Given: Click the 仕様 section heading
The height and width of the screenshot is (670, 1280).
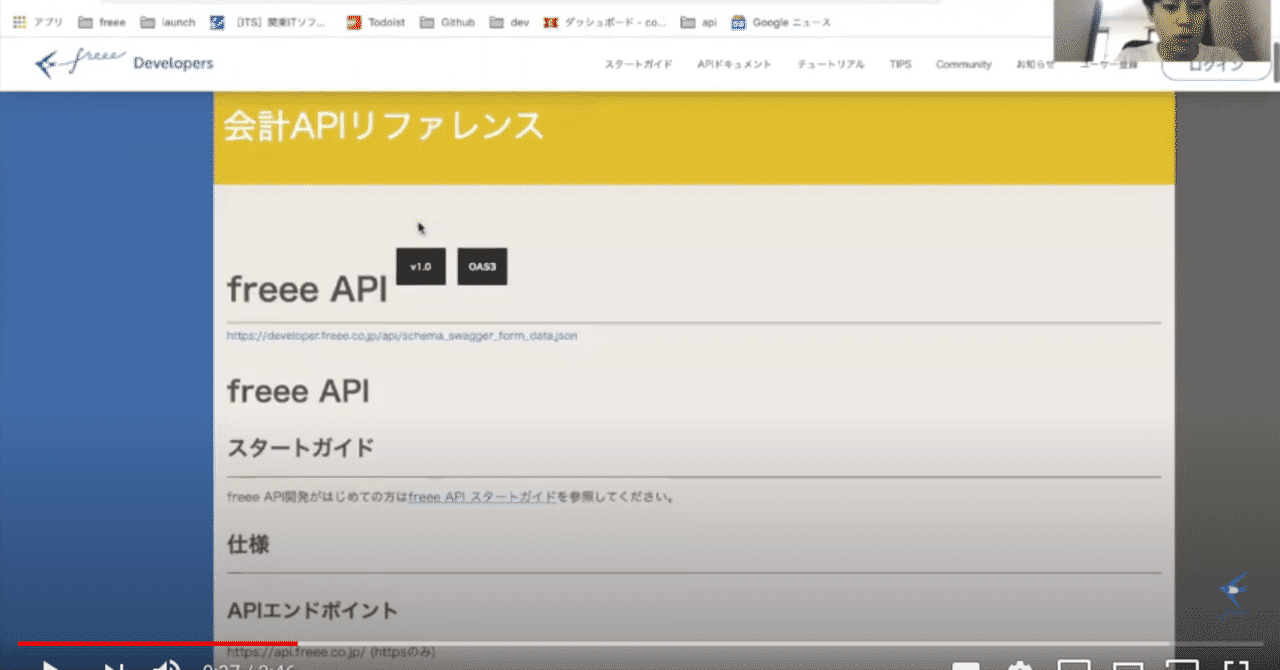Looking at the screenshot, I should tap(248, 545).
